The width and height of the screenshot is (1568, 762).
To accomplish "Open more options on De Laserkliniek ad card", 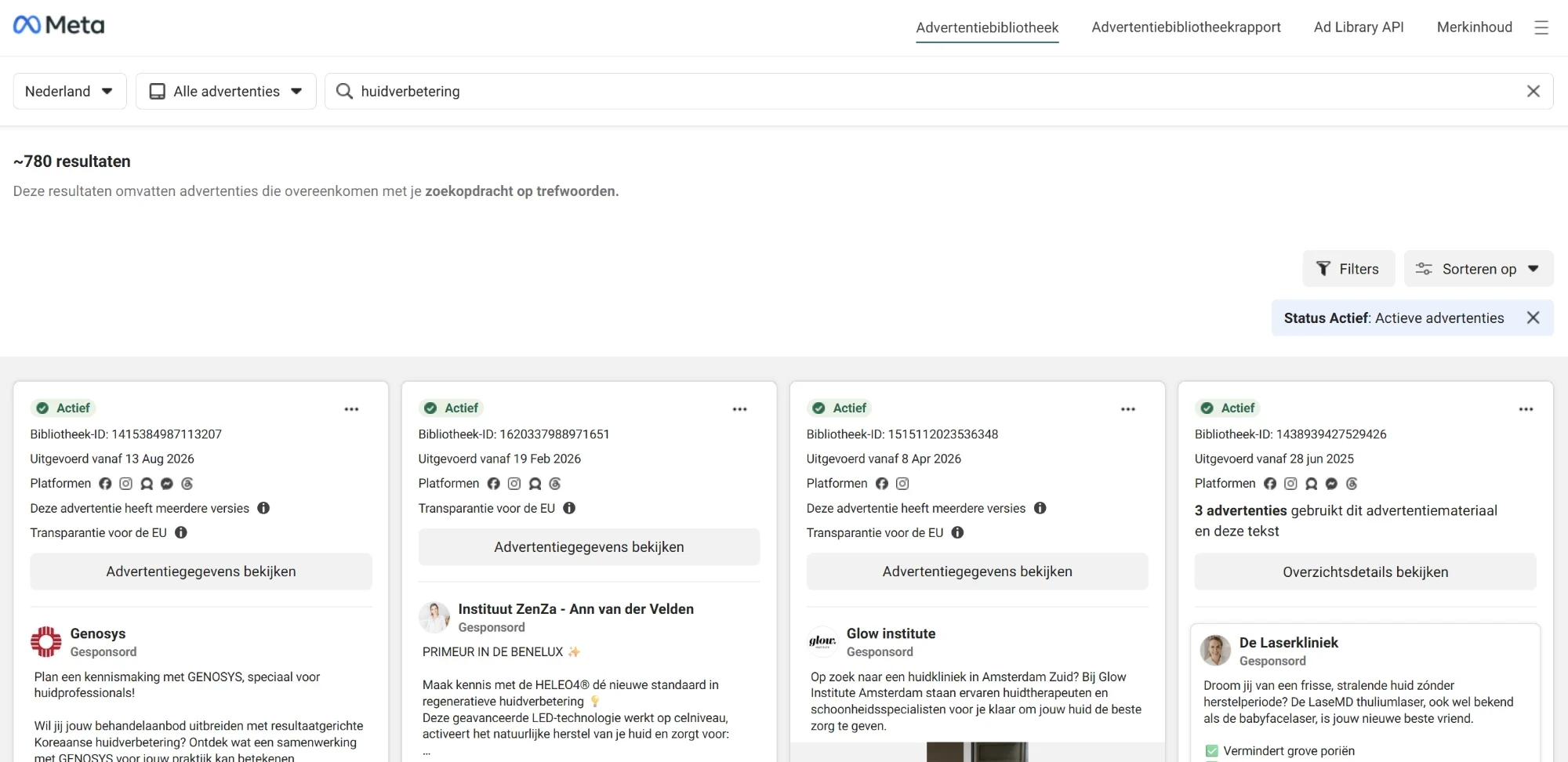I will (1526, 409).
